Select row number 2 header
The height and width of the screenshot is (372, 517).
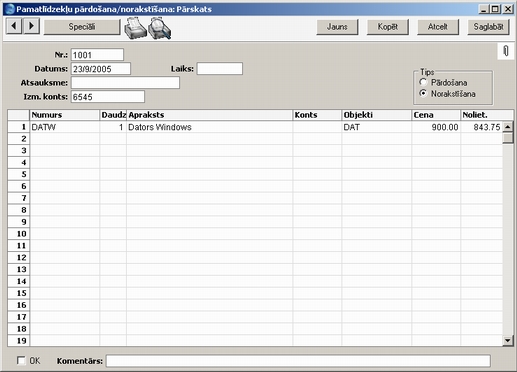click(19, 139)
